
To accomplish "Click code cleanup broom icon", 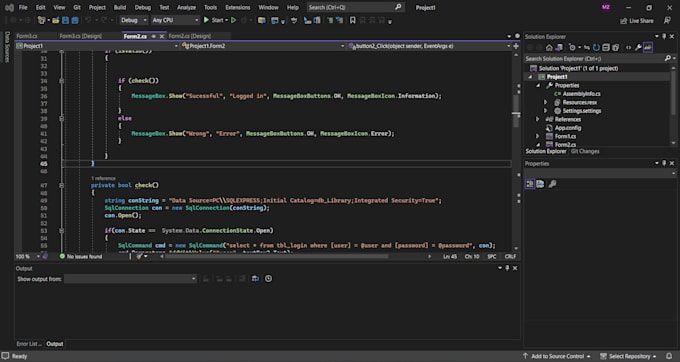I will point(139,257).
